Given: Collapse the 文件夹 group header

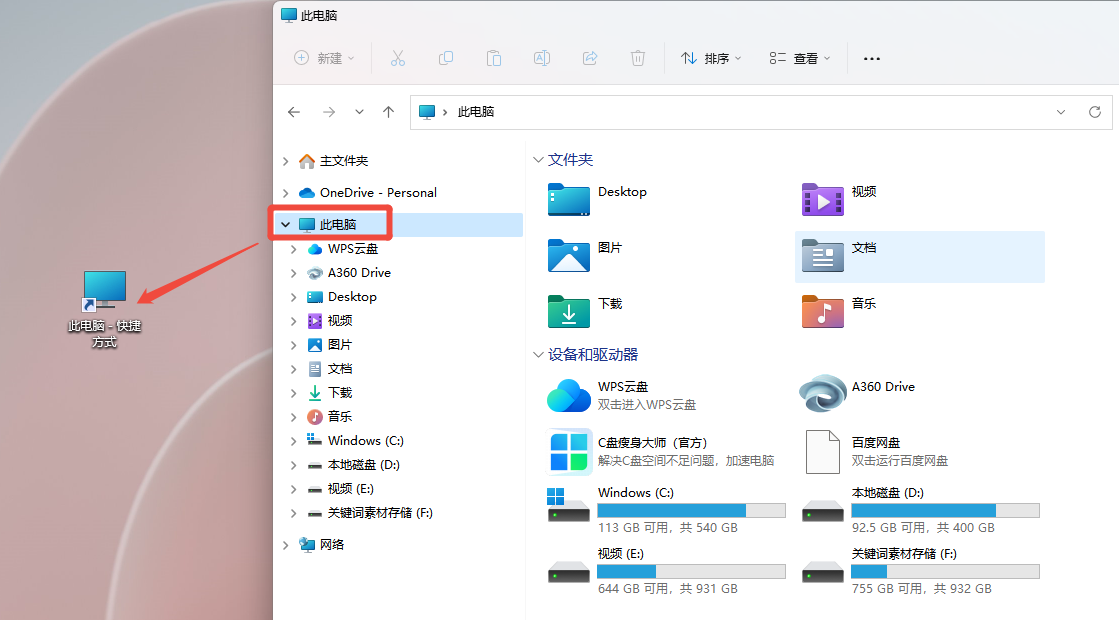Looking at the screenshot, I should (x=538, y=160).
